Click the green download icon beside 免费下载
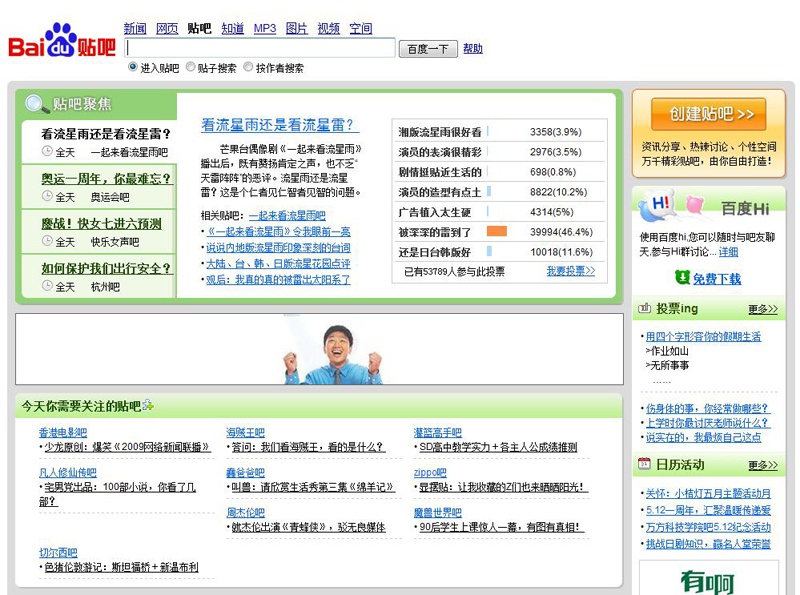 (x=682, y=277)
